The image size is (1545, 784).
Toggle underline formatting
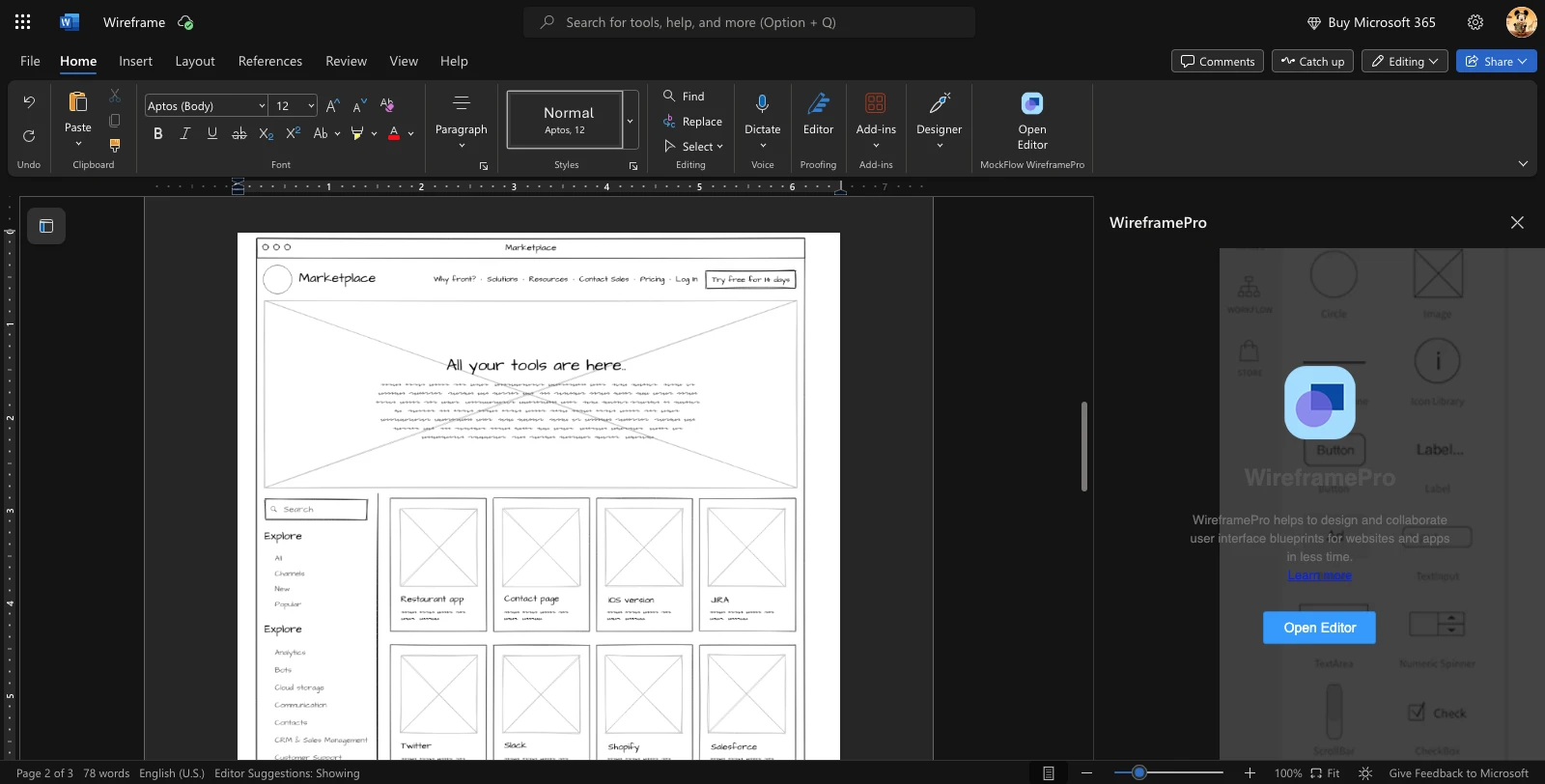[x=212, y=133]
